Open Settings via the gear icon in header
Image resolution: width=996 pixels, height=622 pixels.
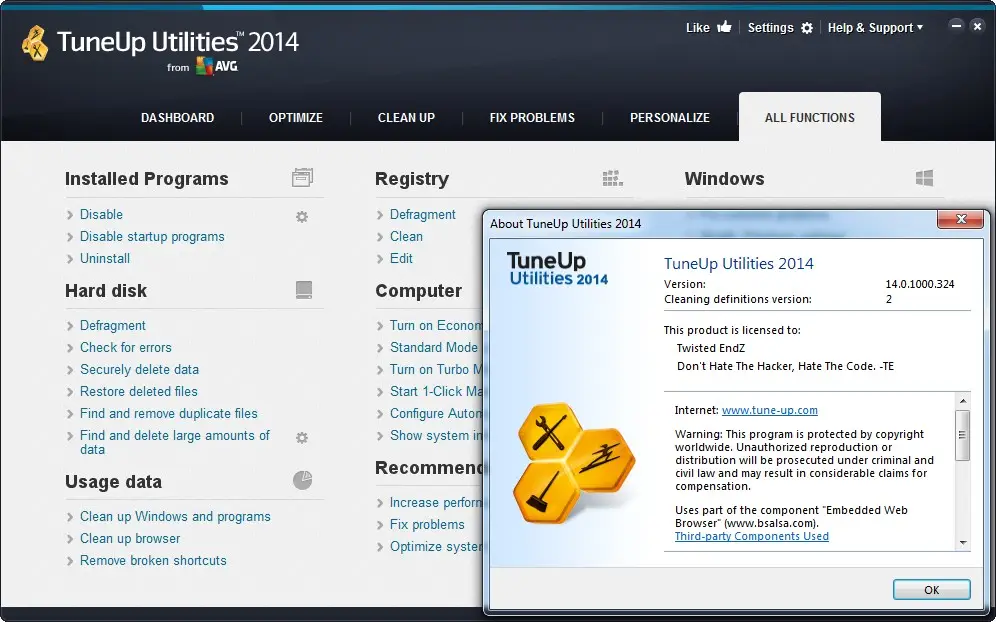[x=807, y=28]
